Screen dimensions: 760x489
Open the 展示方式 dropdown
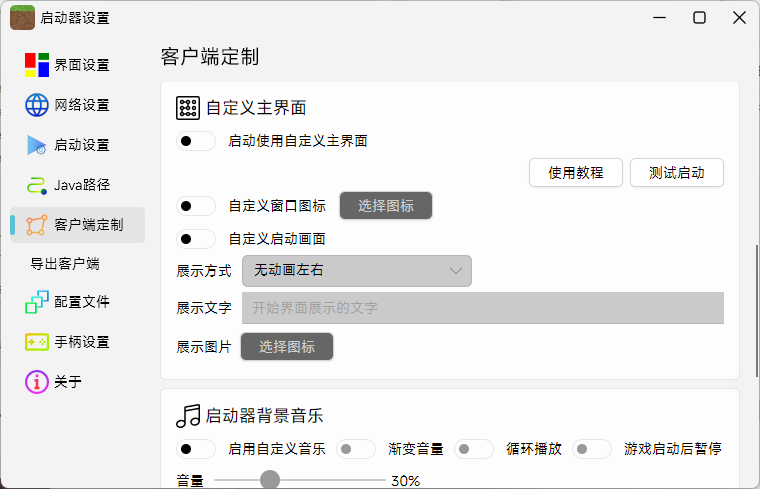[357, 271]
